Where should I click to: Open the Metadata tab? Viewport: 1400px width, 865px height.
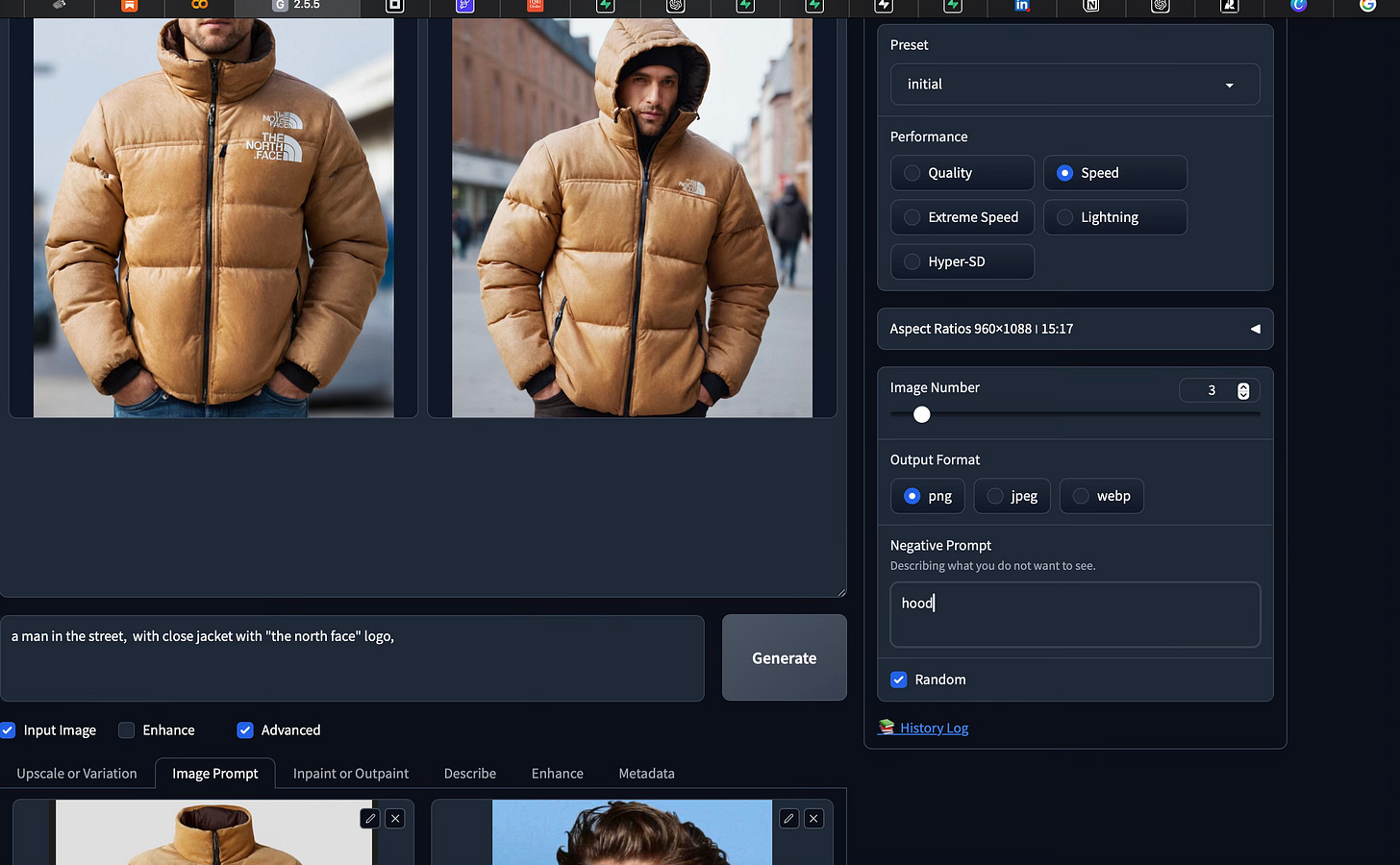[646, 774]
